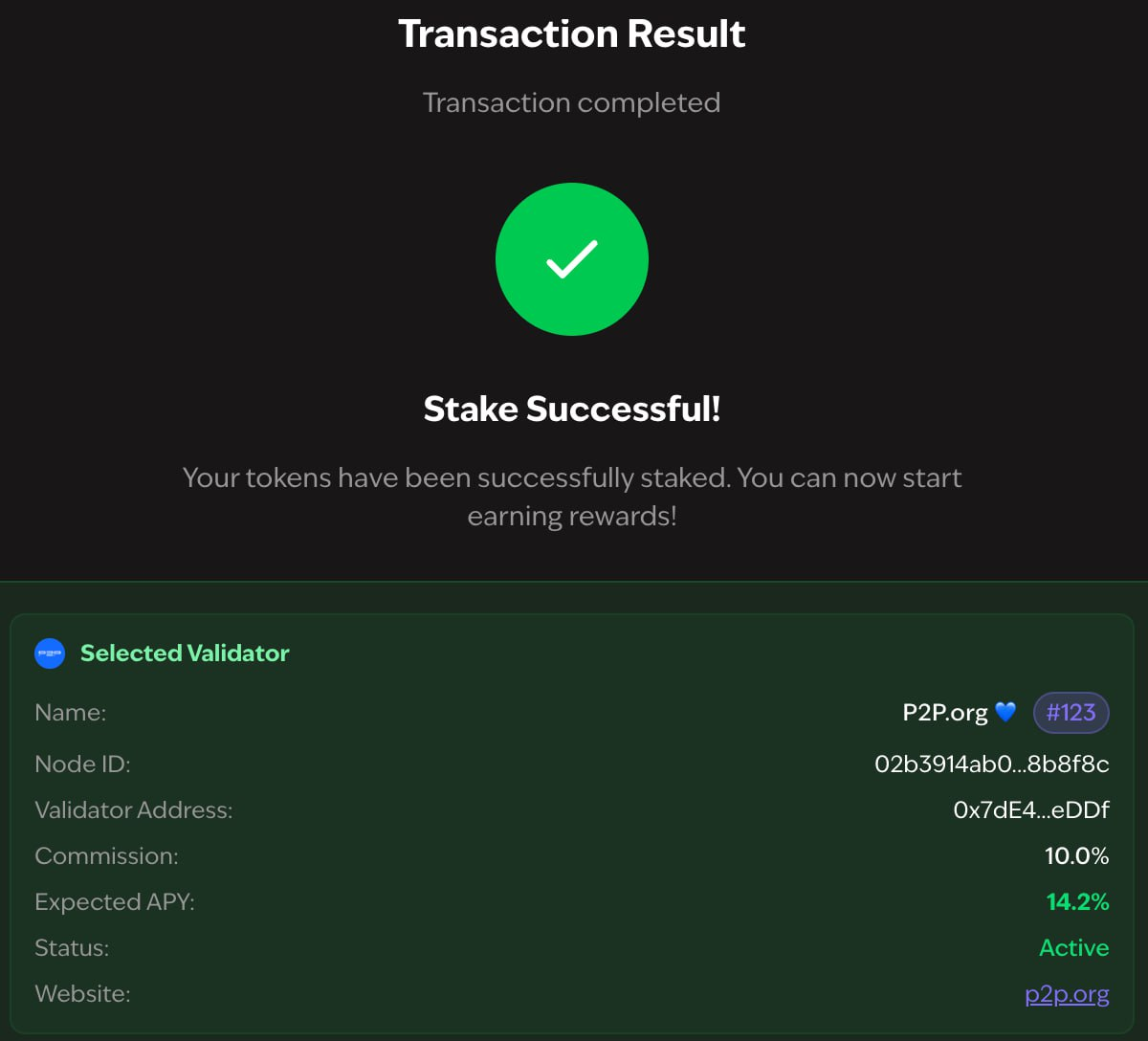Select the truncated Node ID value
Viewport: 1148px width, 1041px height.
point(991,764)
